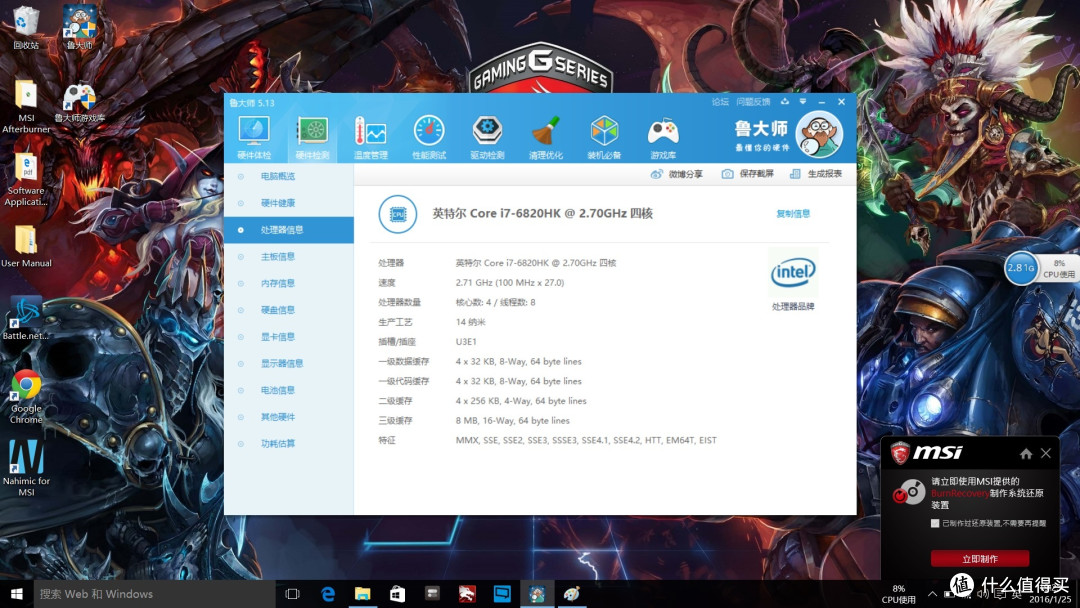Click the home icon in MSI popup
Image resolution: width=1080 pixels, height=608 pixels.
tap(1026, 453)
